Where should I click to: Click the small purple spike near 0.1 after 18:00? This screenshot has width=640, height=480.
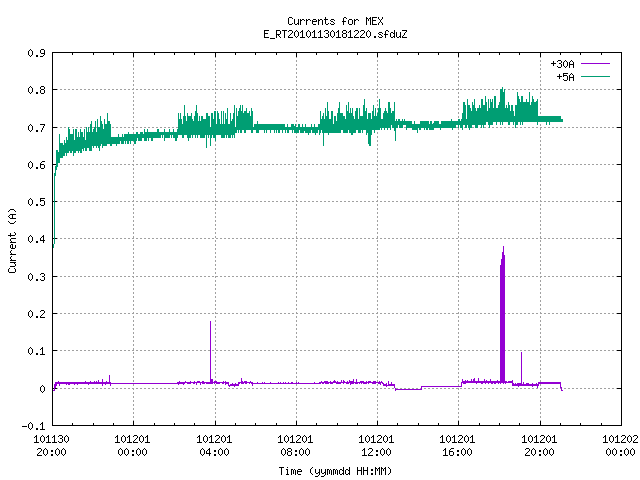point(521,368)
